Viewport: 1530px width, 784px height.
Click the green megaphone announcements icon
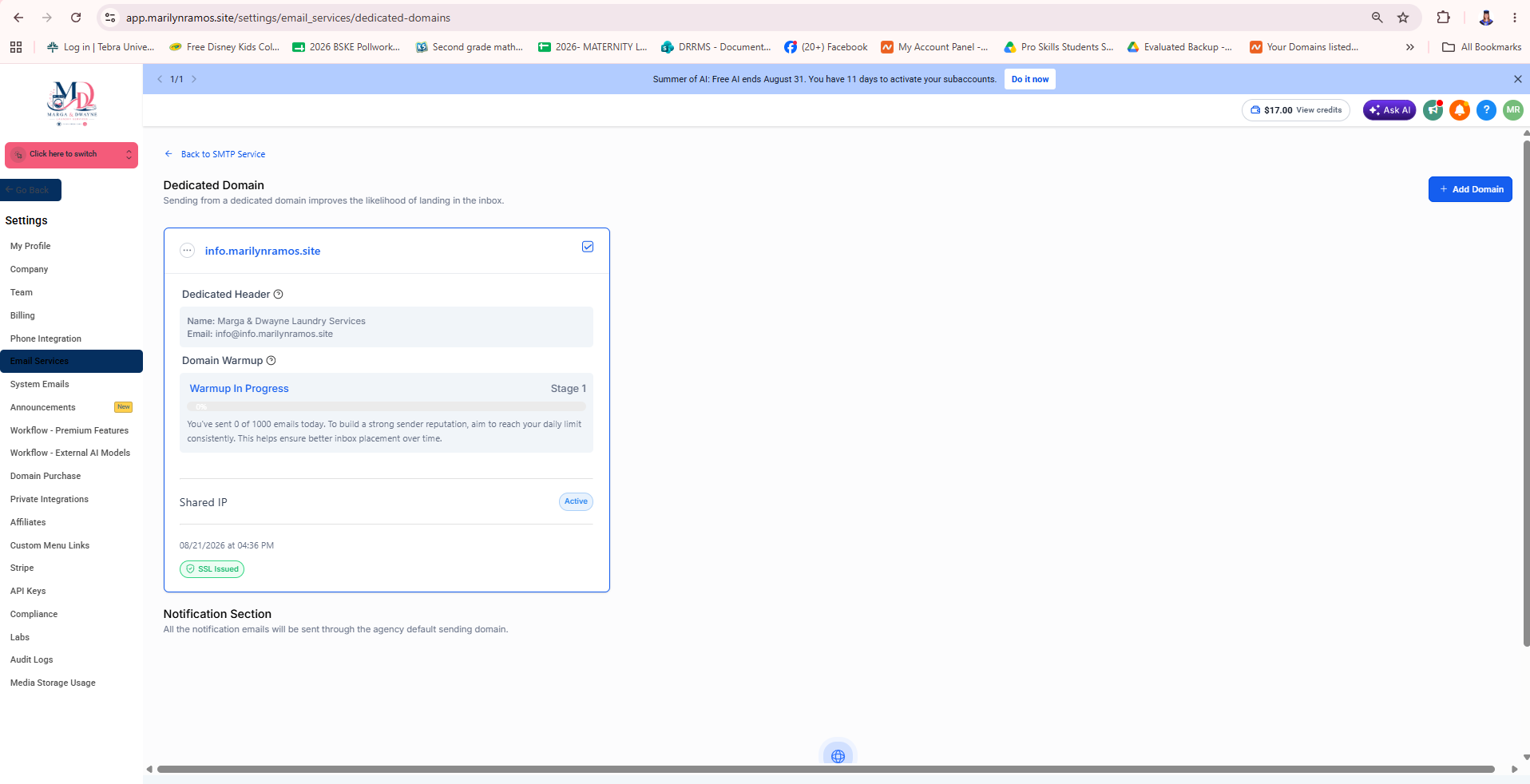click(1433, 110)
